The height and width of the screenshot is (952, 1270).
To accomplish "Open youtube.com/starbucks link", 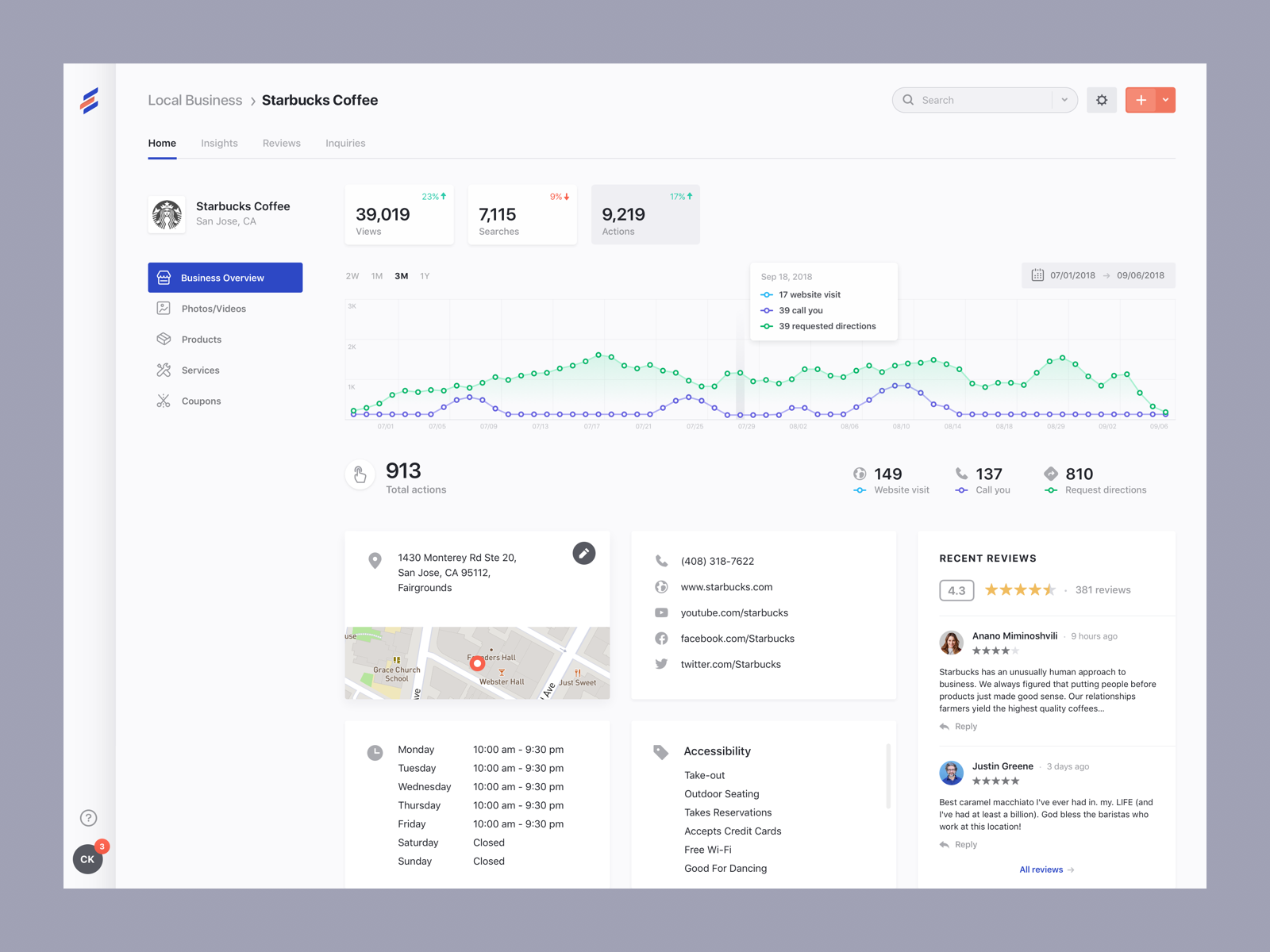I will [x=735, y=613].
